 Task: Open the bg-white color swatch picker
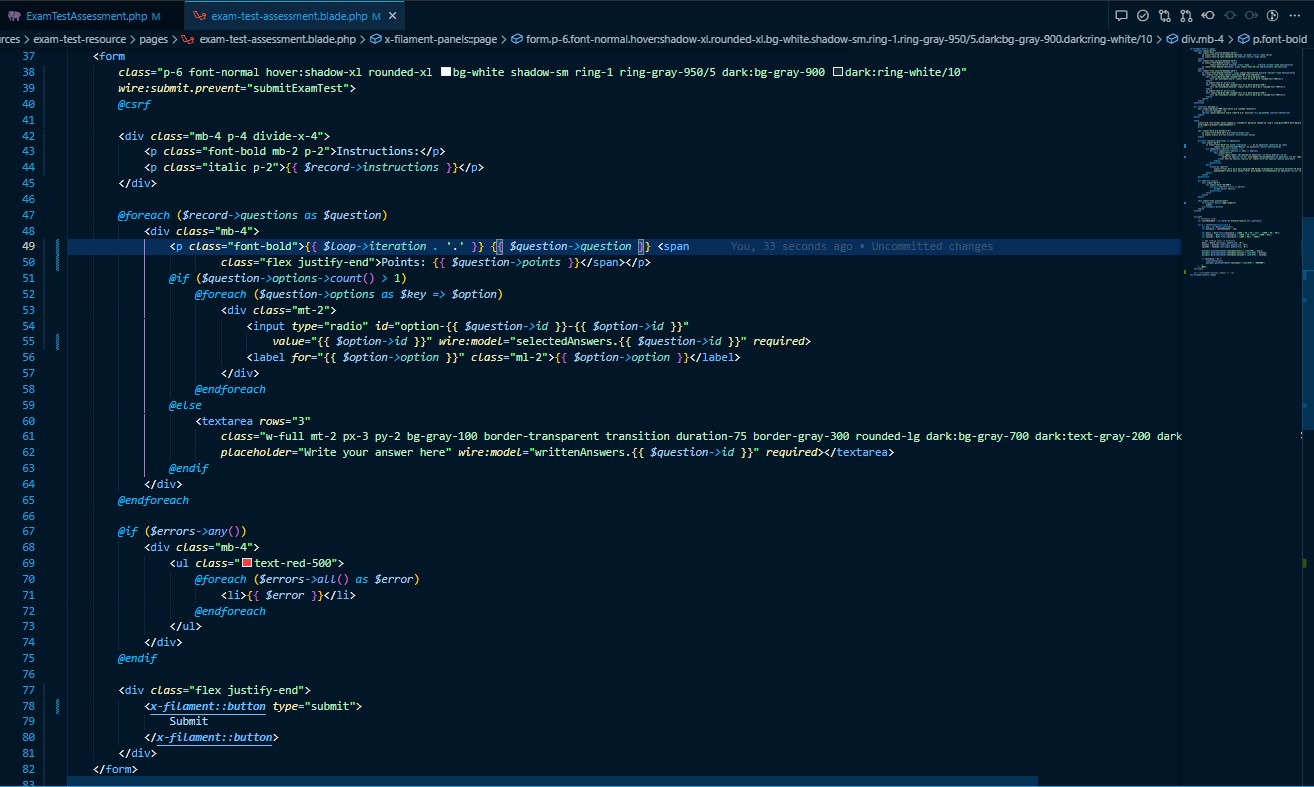446,73
